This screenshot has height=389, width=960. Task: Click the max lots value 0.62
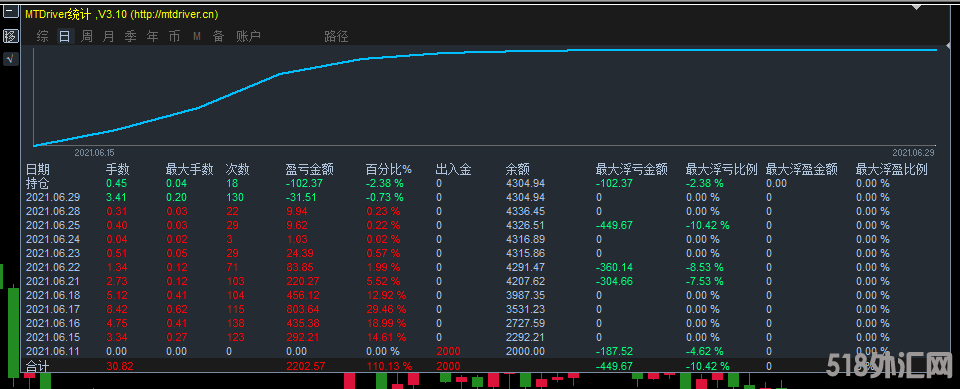[x=177, y=309]
